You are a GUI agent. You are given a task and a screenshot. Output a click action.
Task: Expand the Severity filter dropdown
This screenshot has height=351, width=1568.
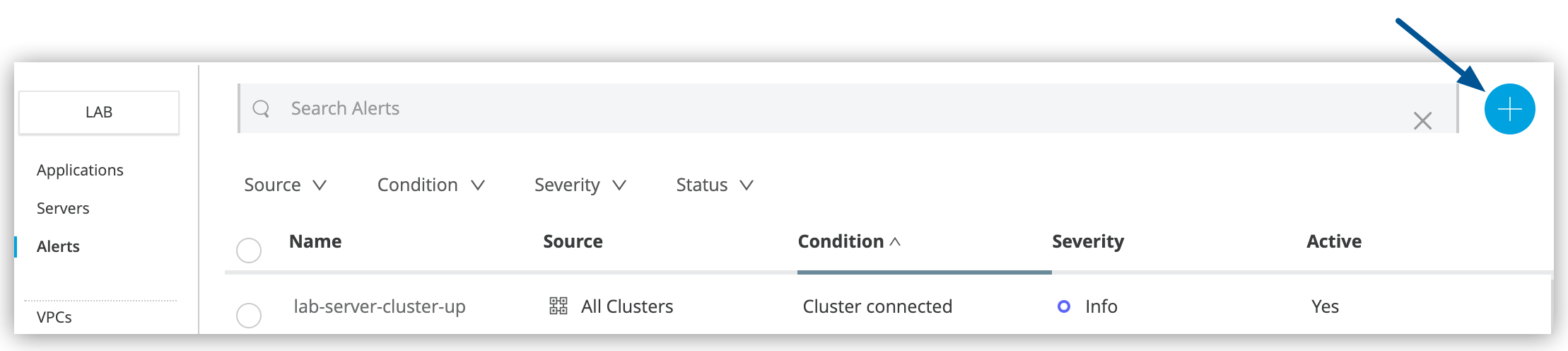click(580, 185)
